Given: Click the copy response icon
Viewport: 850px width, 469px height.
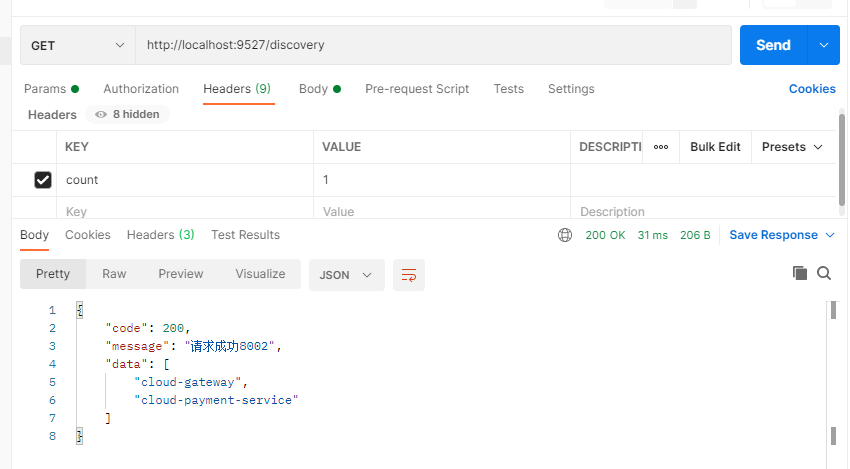Looking at the screenshot, I should [800, 273].
